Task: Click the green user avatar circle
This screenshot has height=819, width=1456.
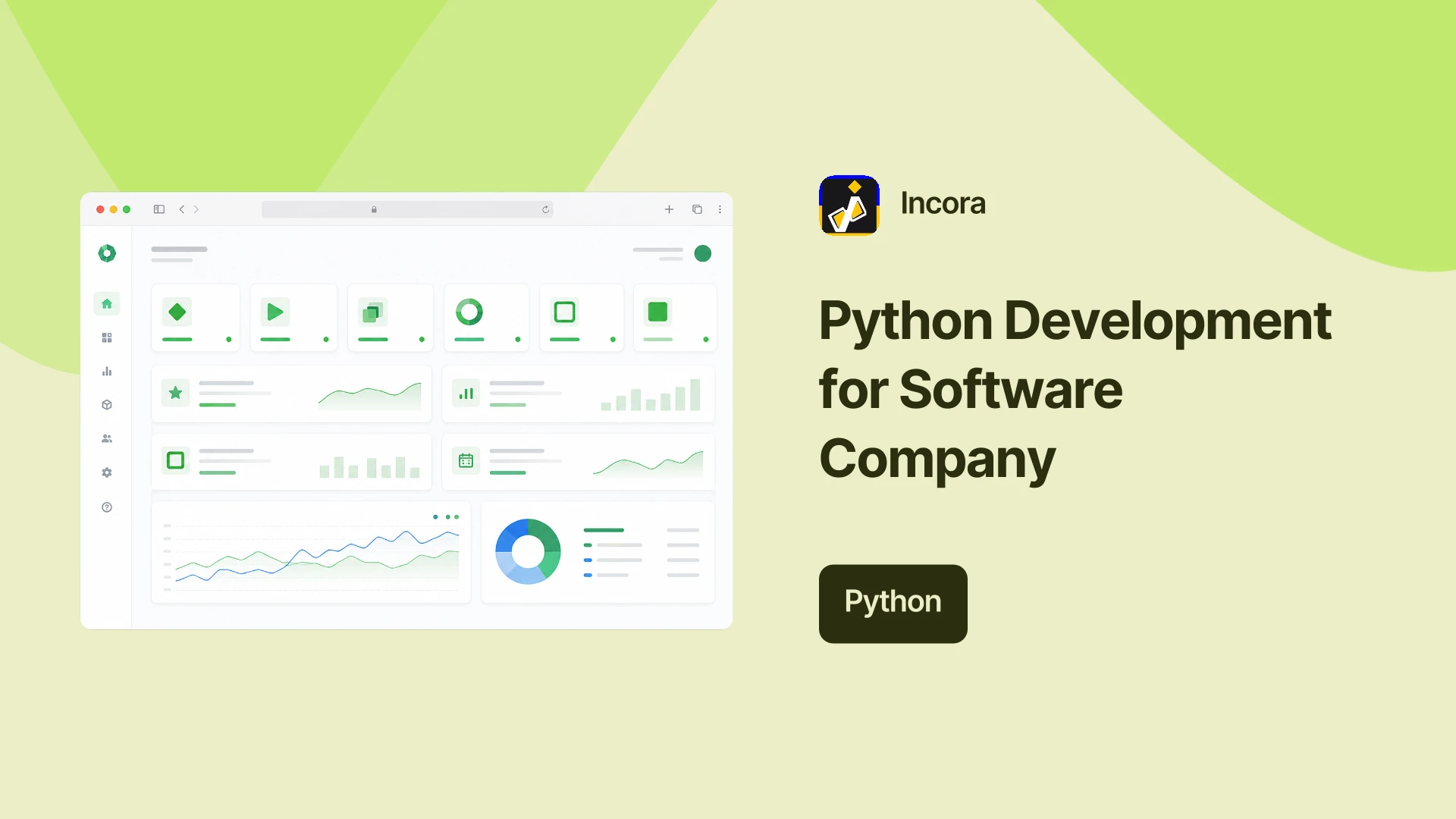Action: 703,253
